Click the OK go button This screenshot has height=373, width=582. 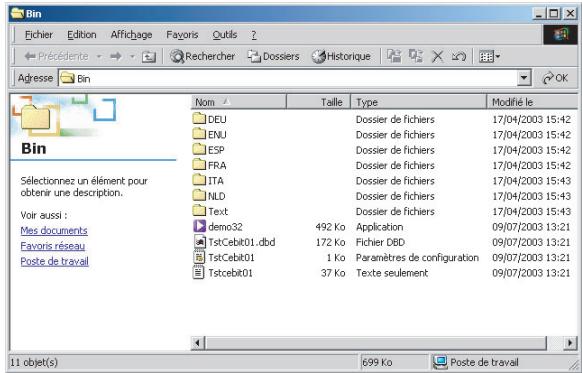[555, 78]
